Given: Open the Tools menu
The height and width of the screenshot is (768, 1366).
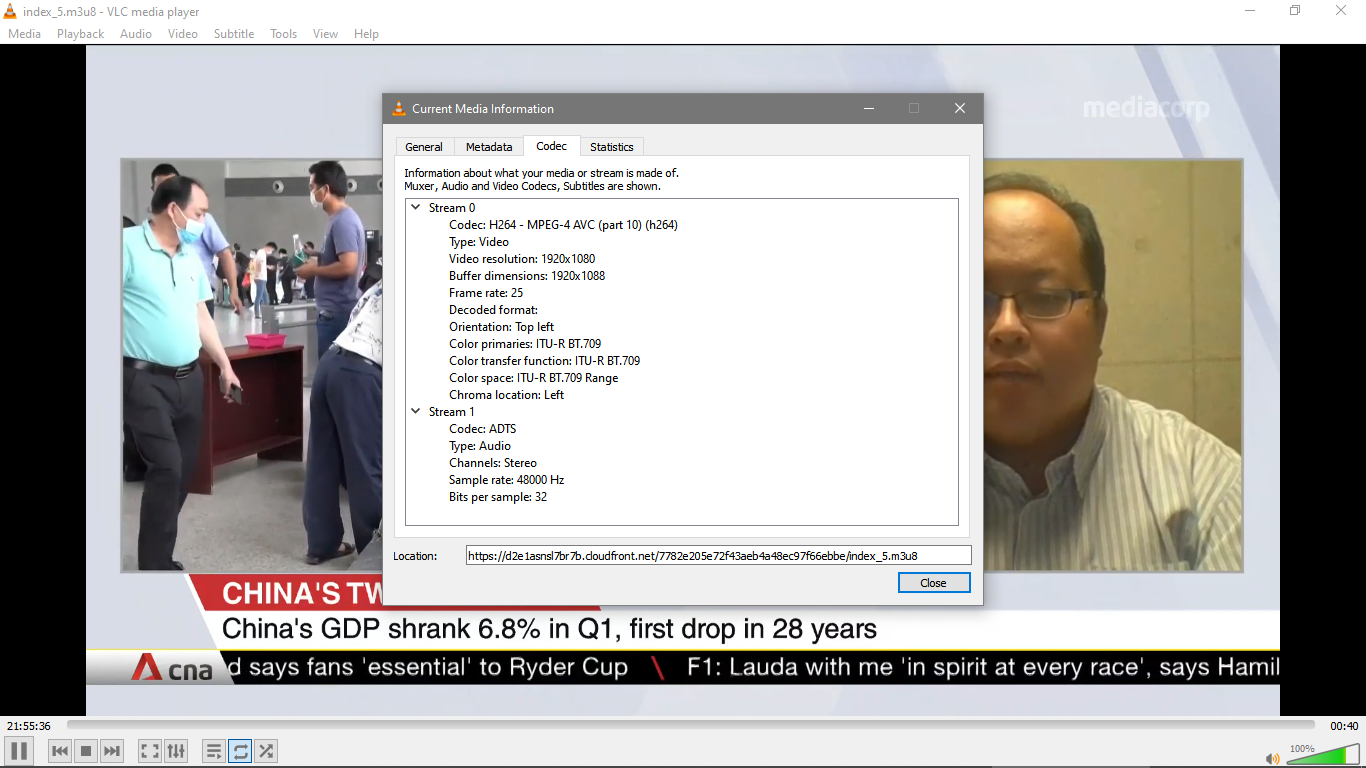Looking at the screenshot, I should click(x=283, y=33).
